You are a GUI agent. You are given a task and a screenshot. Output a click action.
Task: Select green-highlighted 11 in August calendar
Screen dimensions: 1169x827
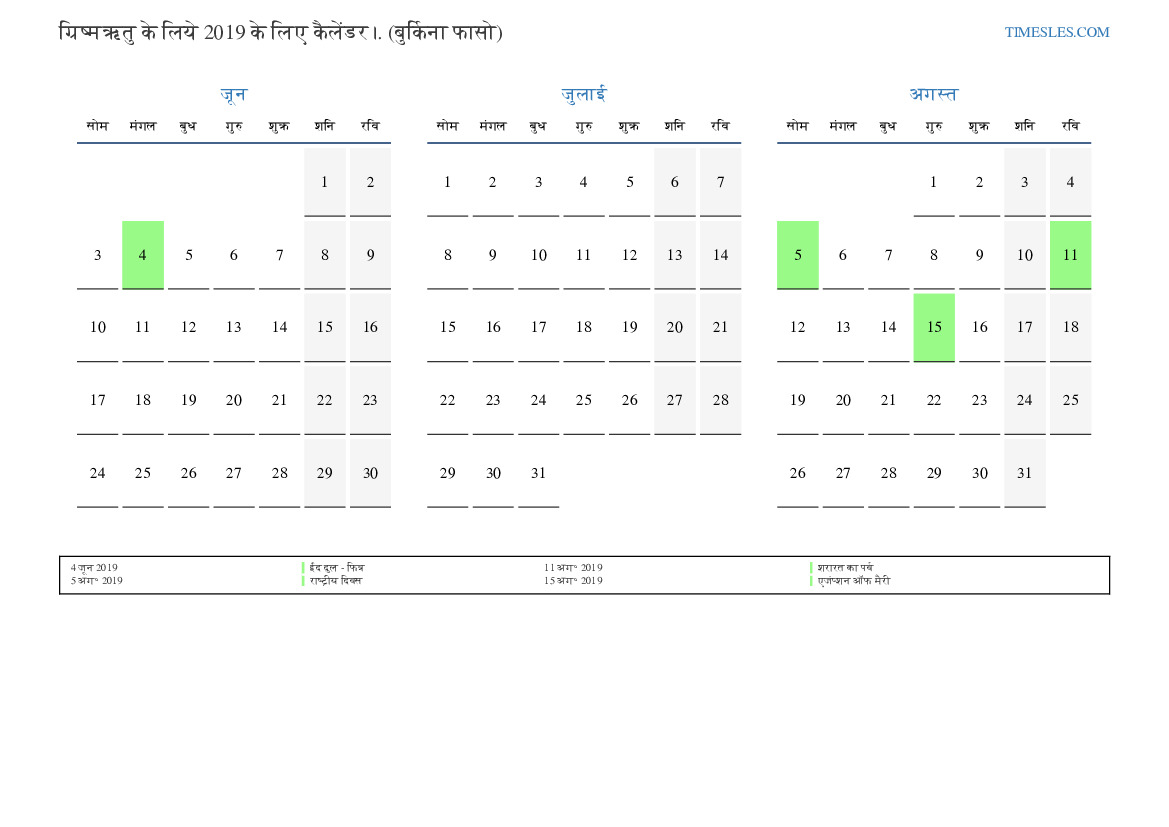pos(1070,255)
